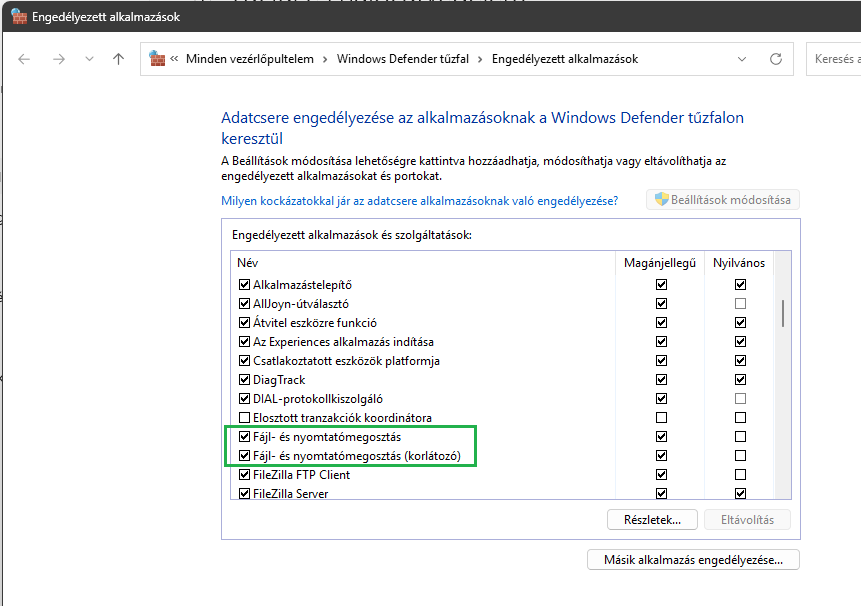Open link about risks of allowing apps
The height and width of the screenshot is (606, 861).
pos(420,201)
